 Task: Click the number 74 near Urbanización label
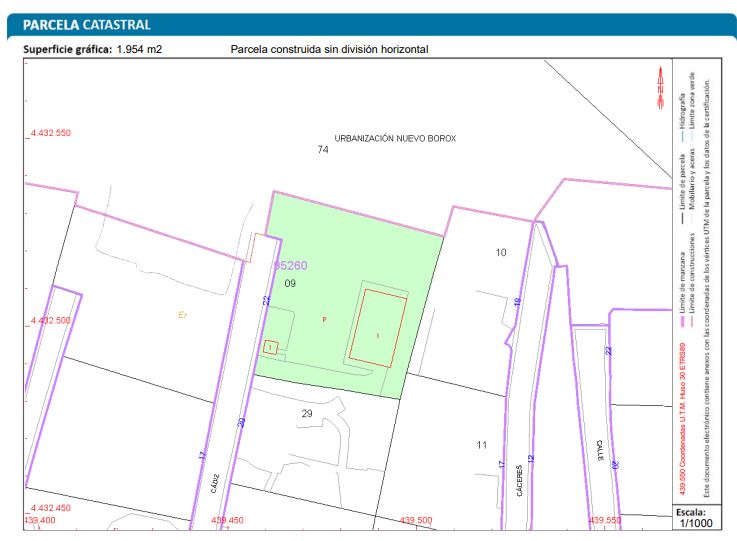click(322, 150)
